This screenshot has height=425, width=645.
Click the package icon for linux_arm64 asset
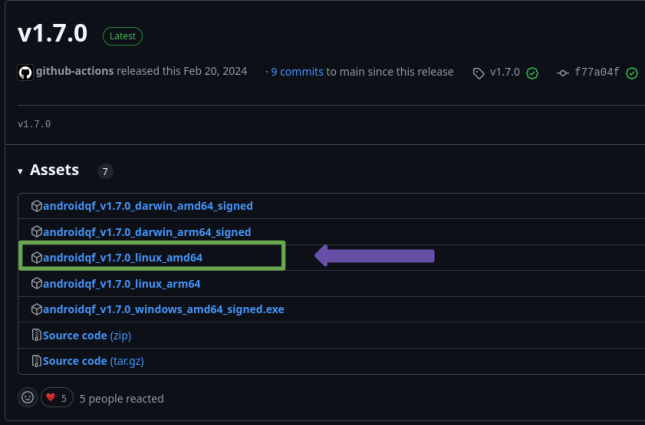pyautogui.click(x=37, y=284)
